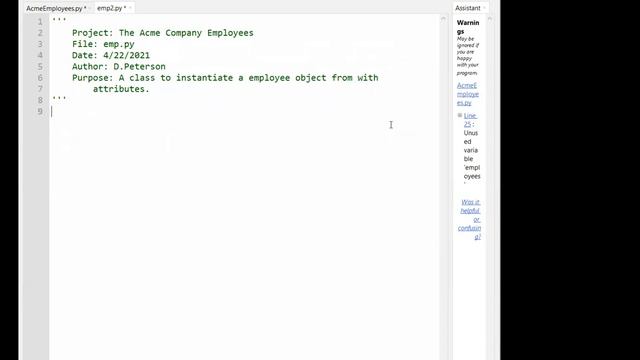This screenshot has height=360, width=640.
Task: Close the Assistant panel tab
Action: (484, 8)
